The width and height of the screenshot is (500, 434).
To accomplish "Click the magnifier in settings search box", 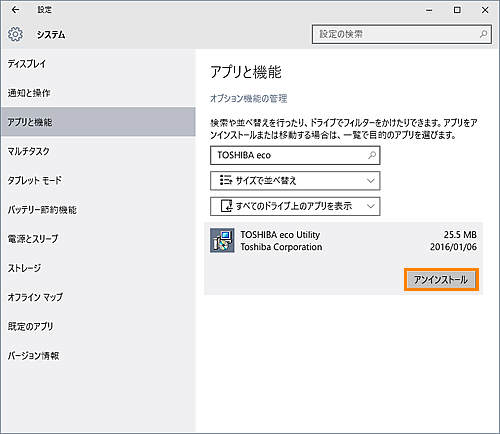I will click(483, 34).
